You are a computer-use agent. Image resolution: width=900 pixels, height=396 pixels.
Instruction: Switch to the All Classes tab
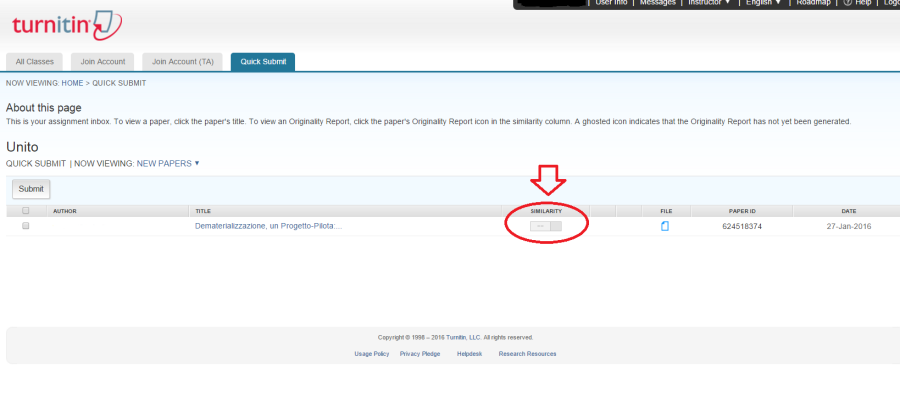click(x=34, y=62)
